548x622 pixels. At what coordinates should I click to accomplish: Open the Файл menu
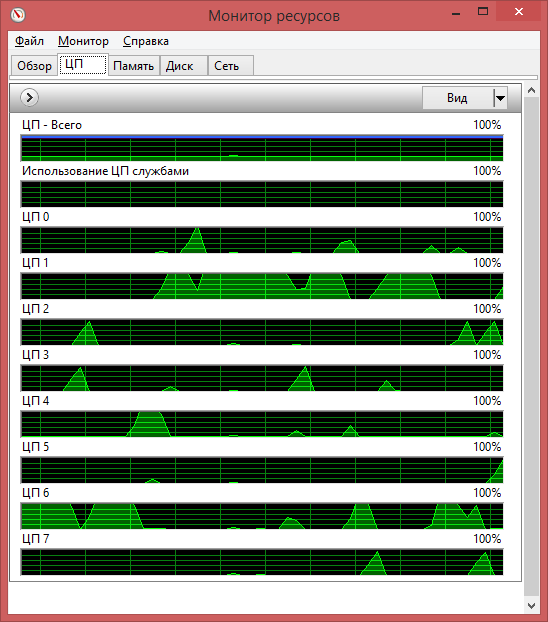(29, 41)
